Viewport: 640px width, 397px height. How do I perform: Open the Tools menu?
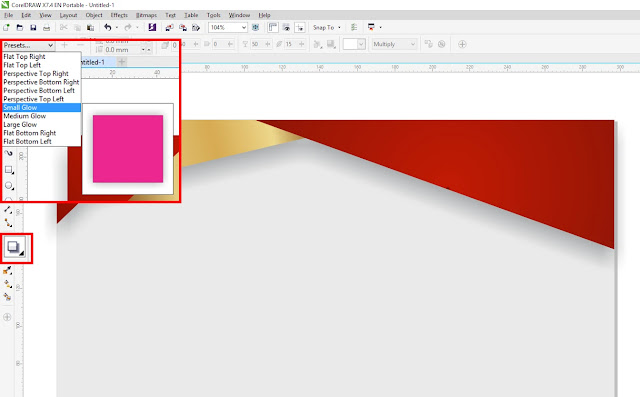[x=213, y=15]
